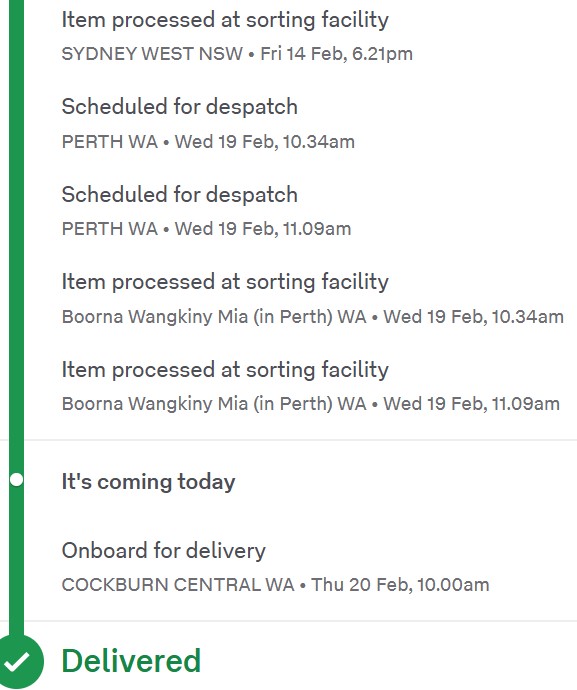Click Item processed heading above Boorna 10.34am

[225, 282]
